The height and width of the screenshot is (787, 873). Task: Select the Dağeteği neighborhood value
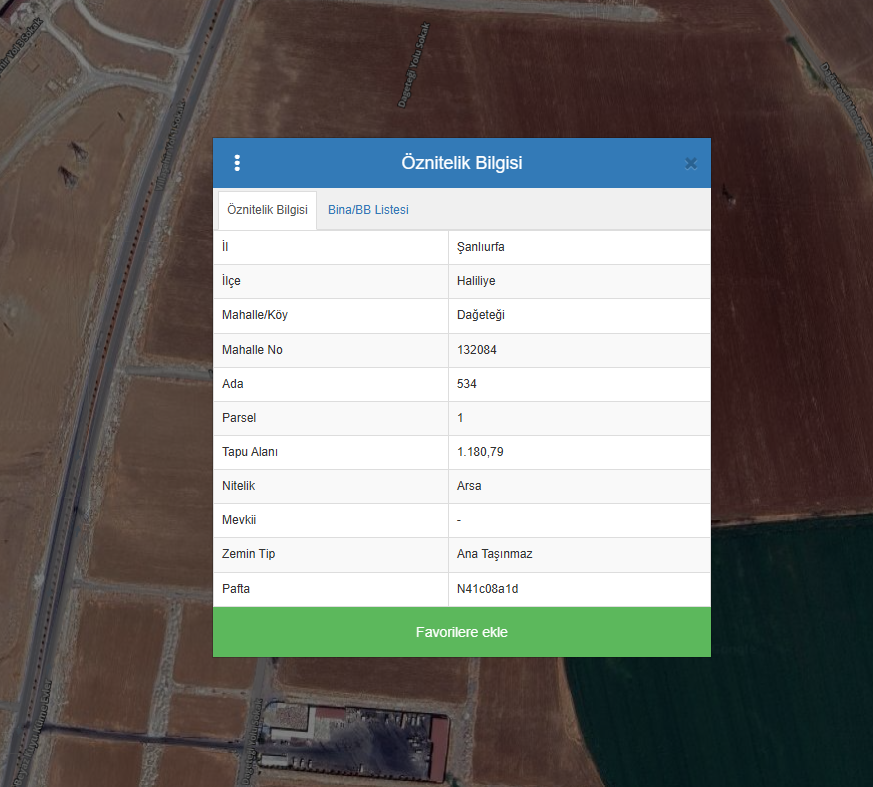481,315
